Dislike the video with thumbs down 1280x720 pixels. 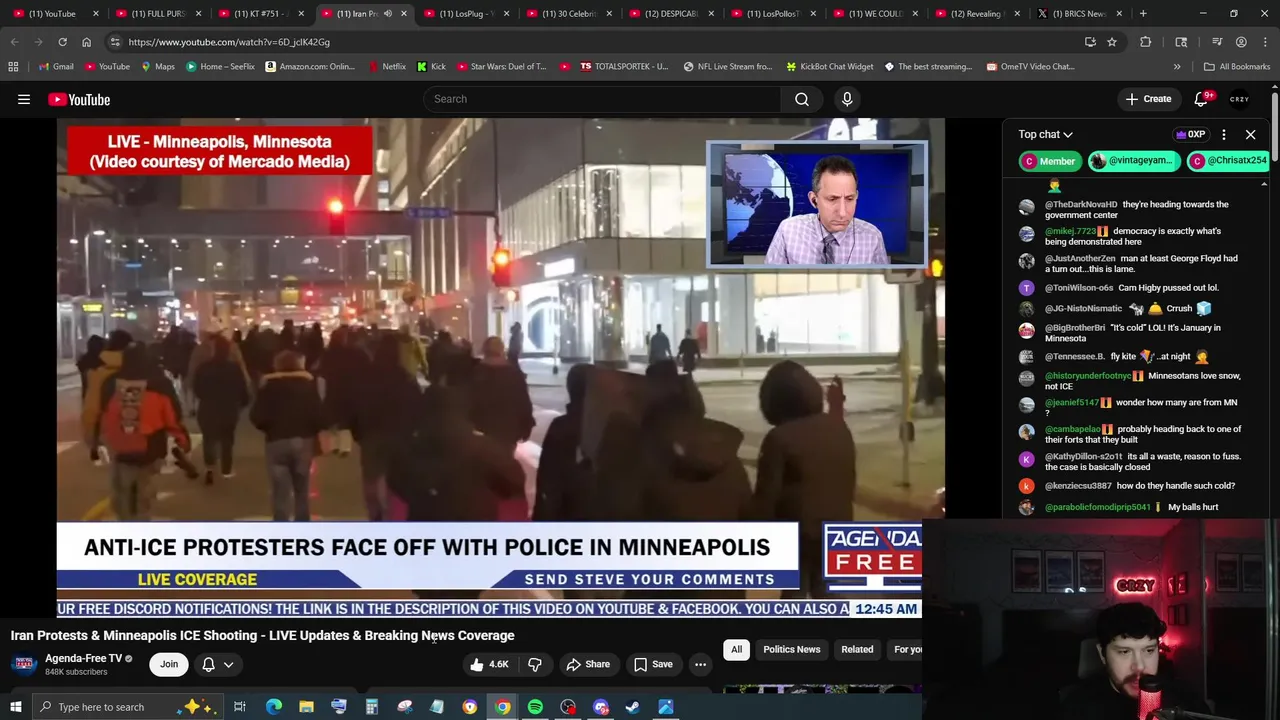click(535, 664)
